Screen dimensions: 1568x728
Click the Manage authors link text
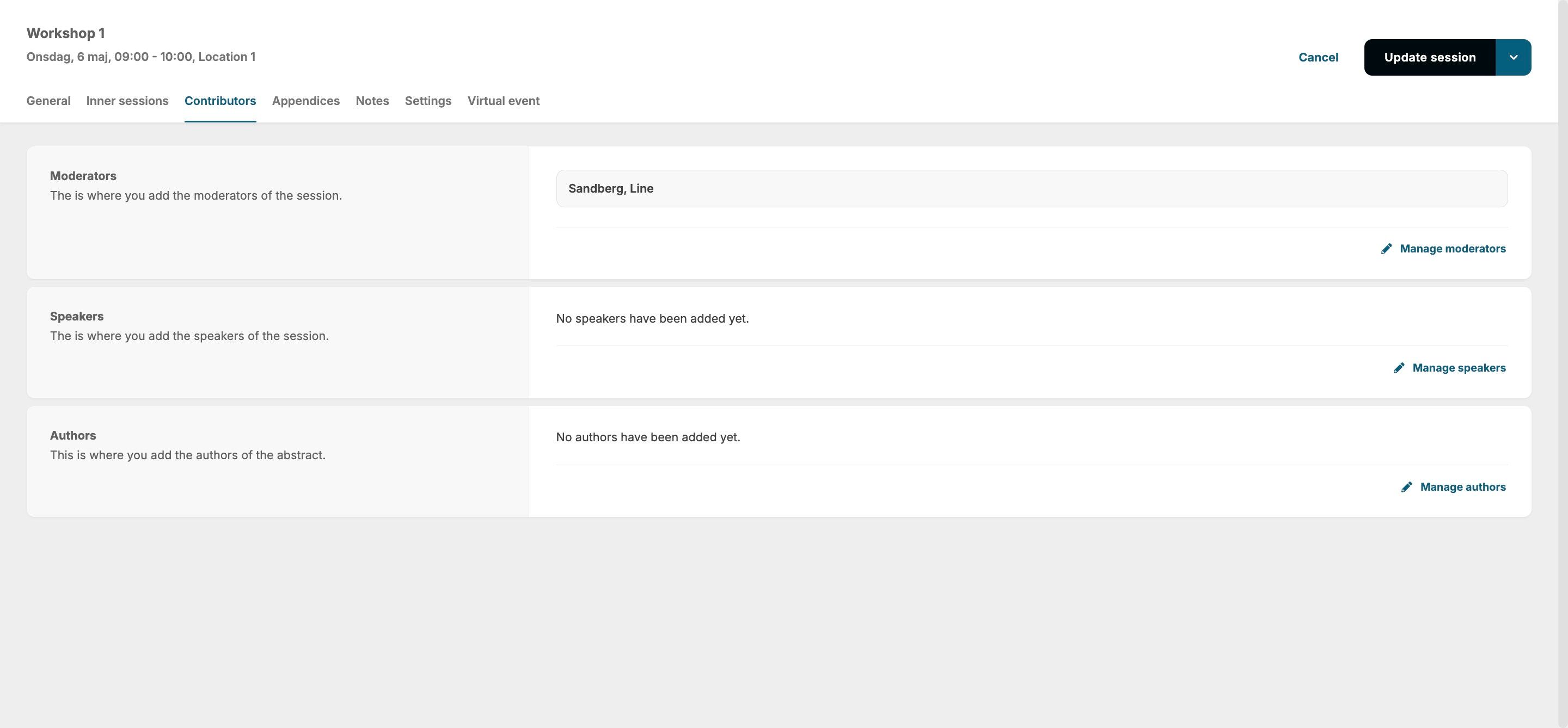(1463, 487)
